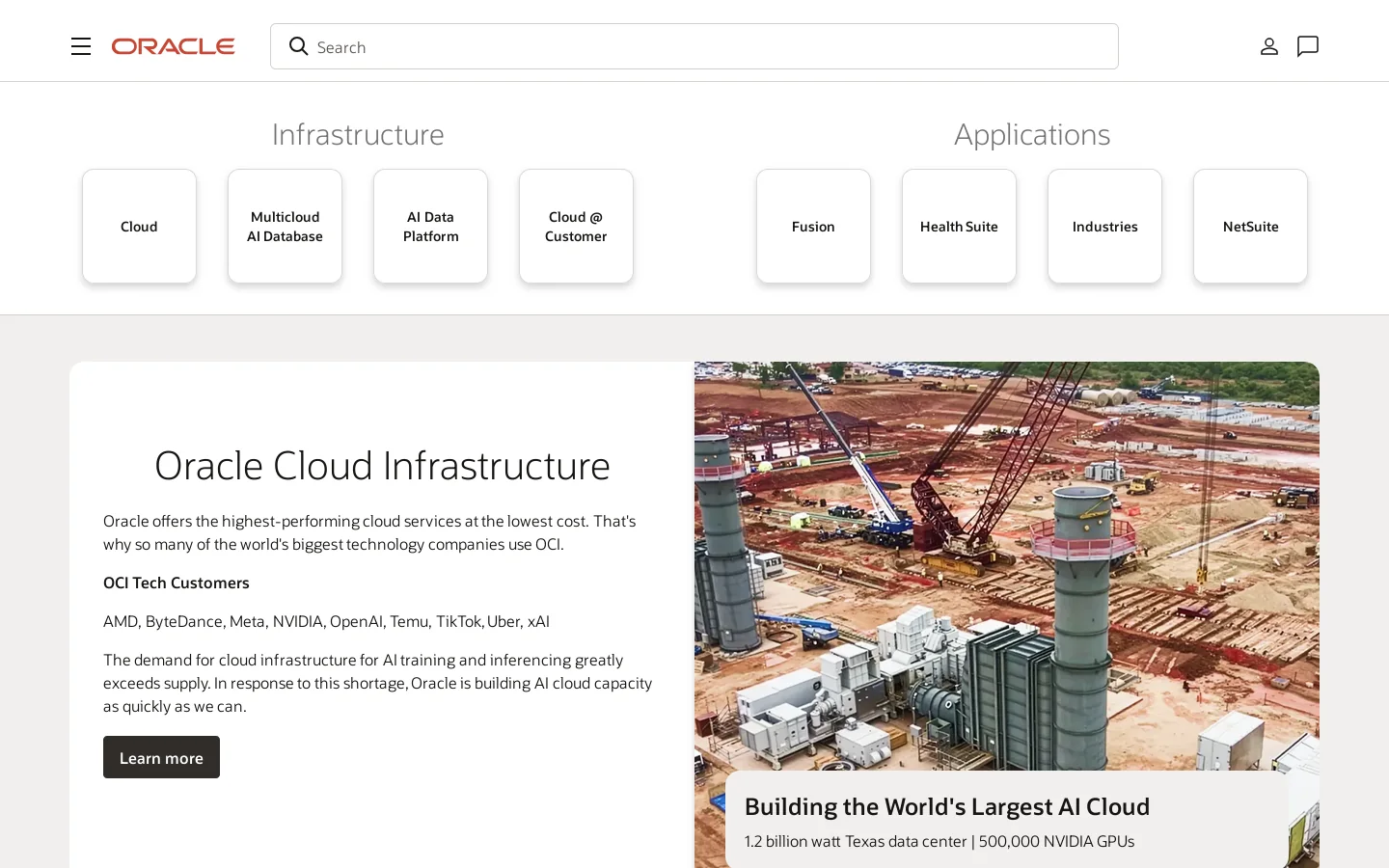Open the chat contact icon
Viewport: 1389px width, 868px height.
coord(1308,46)
